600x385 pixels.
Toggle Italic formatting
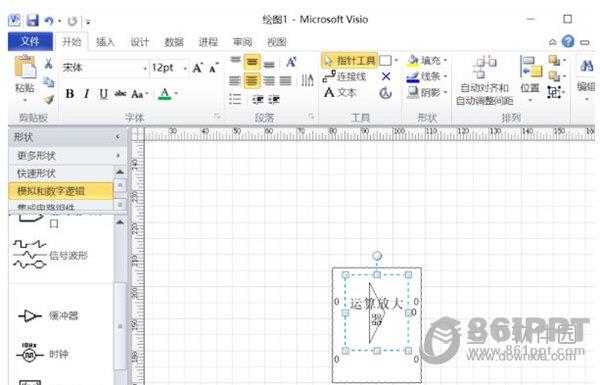click(87, 93)
